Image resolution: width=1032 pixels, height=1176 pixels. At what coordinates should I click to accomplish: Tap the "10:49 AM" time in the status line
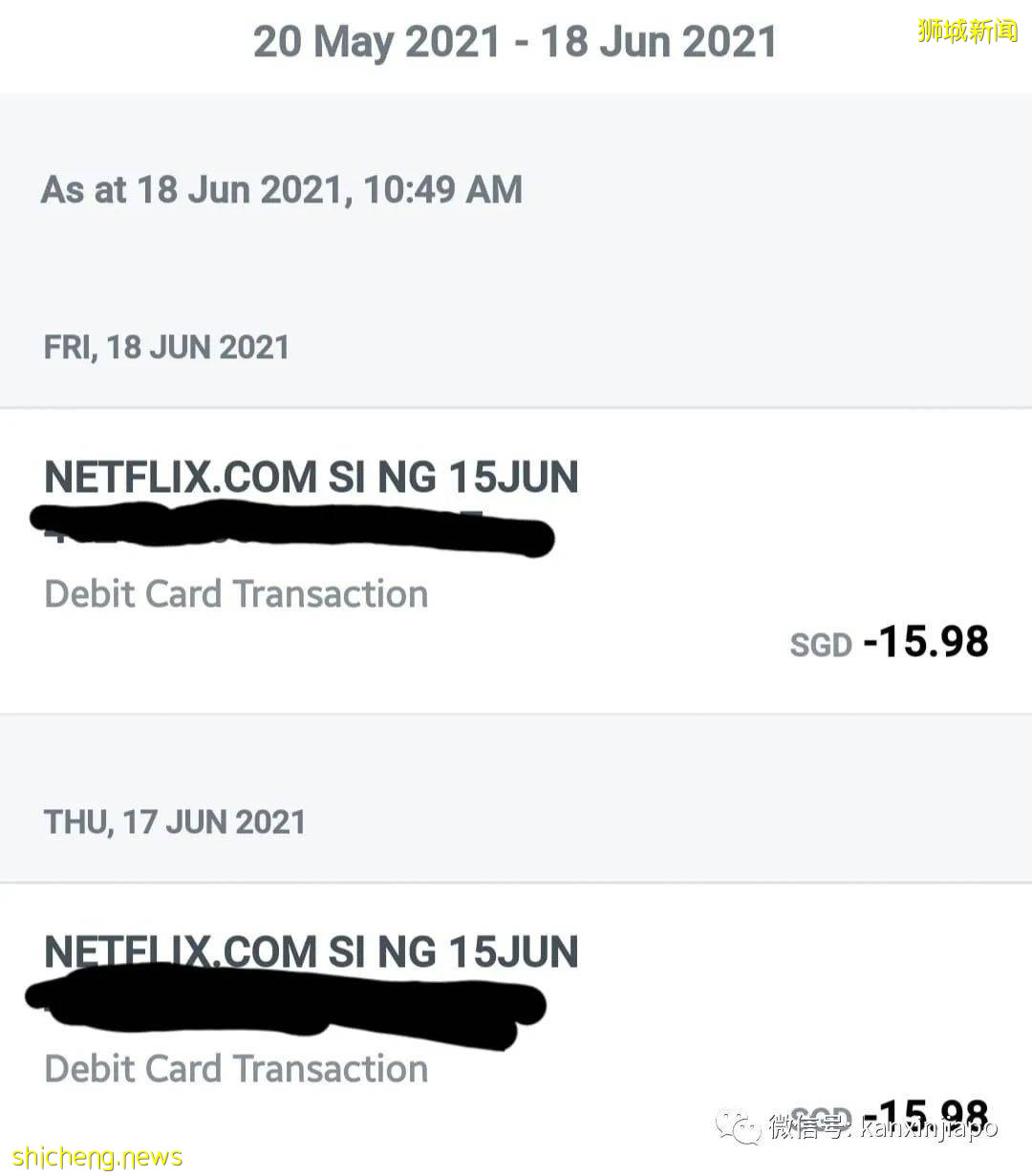coord(442,189)
